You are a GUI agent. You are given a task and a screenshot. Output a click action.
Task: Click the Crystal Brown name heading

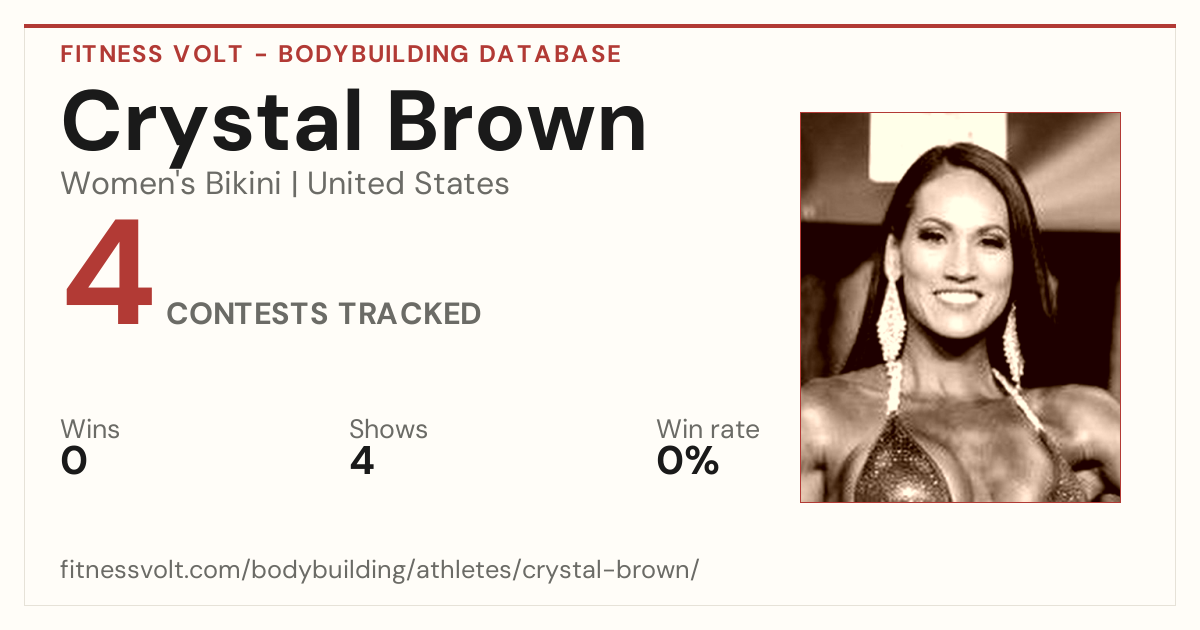point(354,124)
